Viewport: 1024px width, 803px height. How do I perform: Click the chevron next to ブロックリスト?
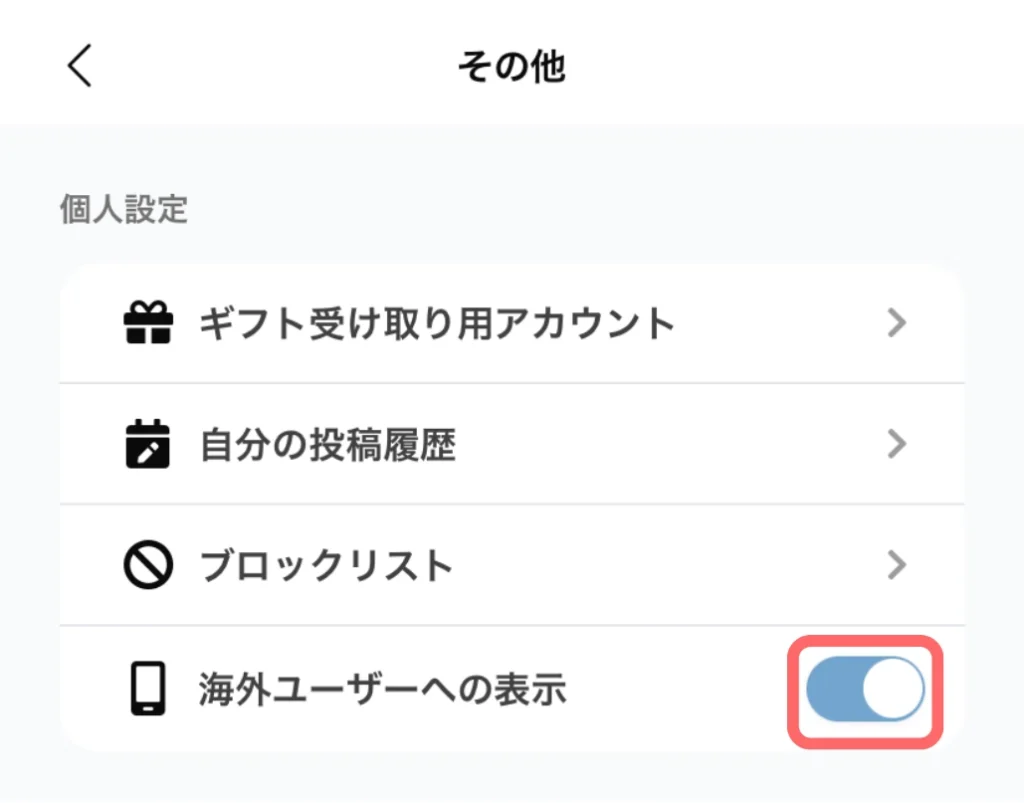pos(897,566)
